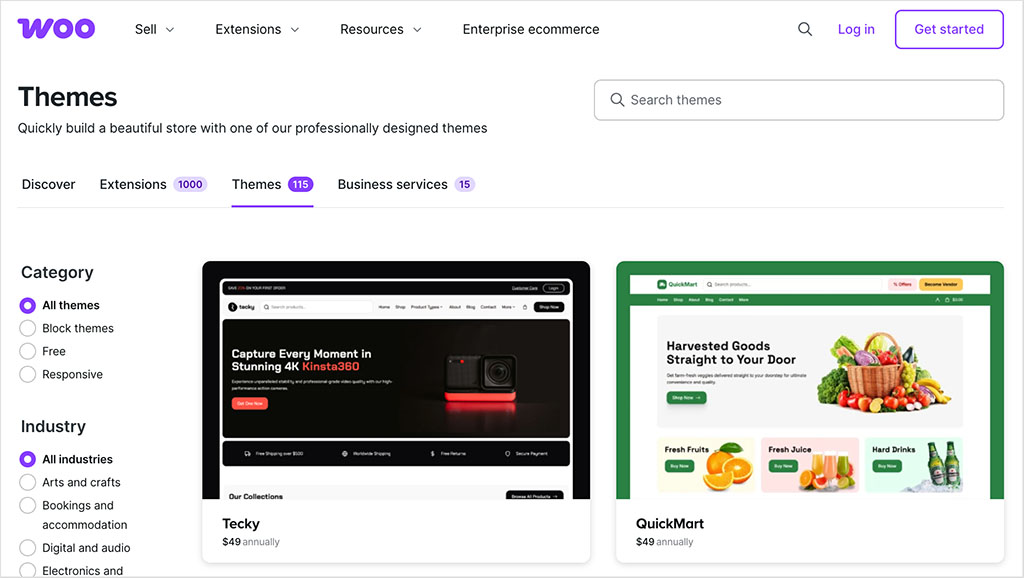
Task: Choose the Arts and crafts industry
Action: (x=28, y=482)
